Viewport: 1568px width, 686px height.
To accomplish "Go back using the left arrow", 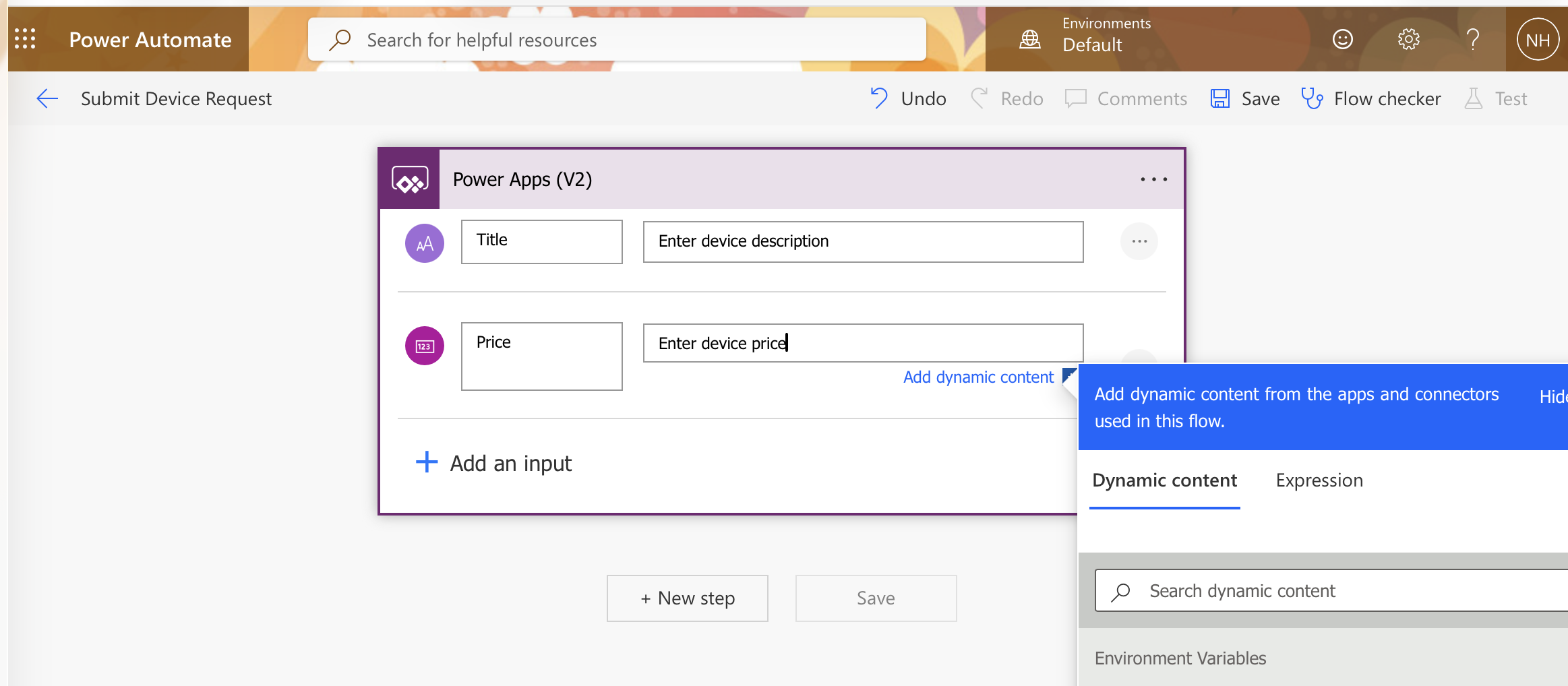I will click(x=47, y=98).
